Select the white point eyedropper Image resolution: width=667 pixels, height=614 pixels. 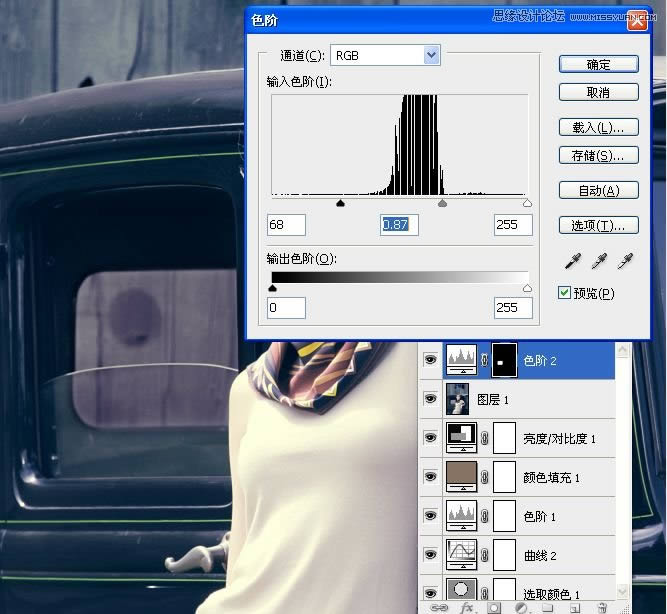(x=625, y=261)
